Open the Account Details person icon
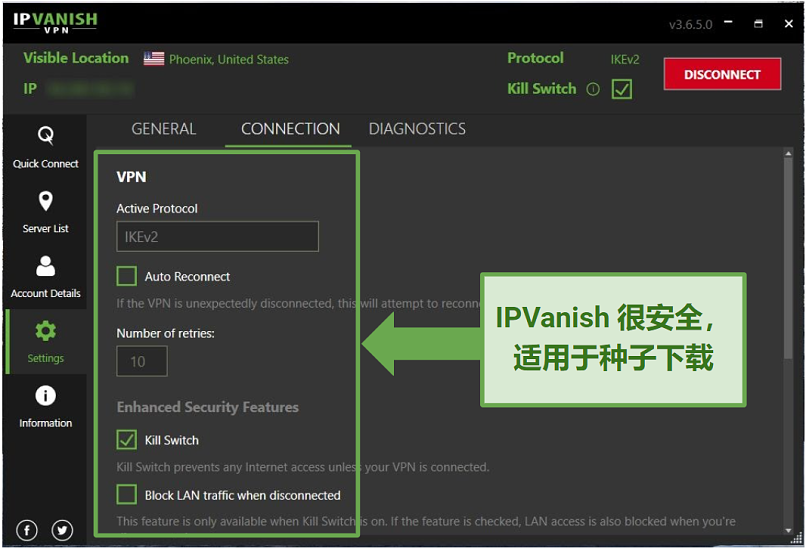This screenshot has width=806, height=548. coord(46,266)
